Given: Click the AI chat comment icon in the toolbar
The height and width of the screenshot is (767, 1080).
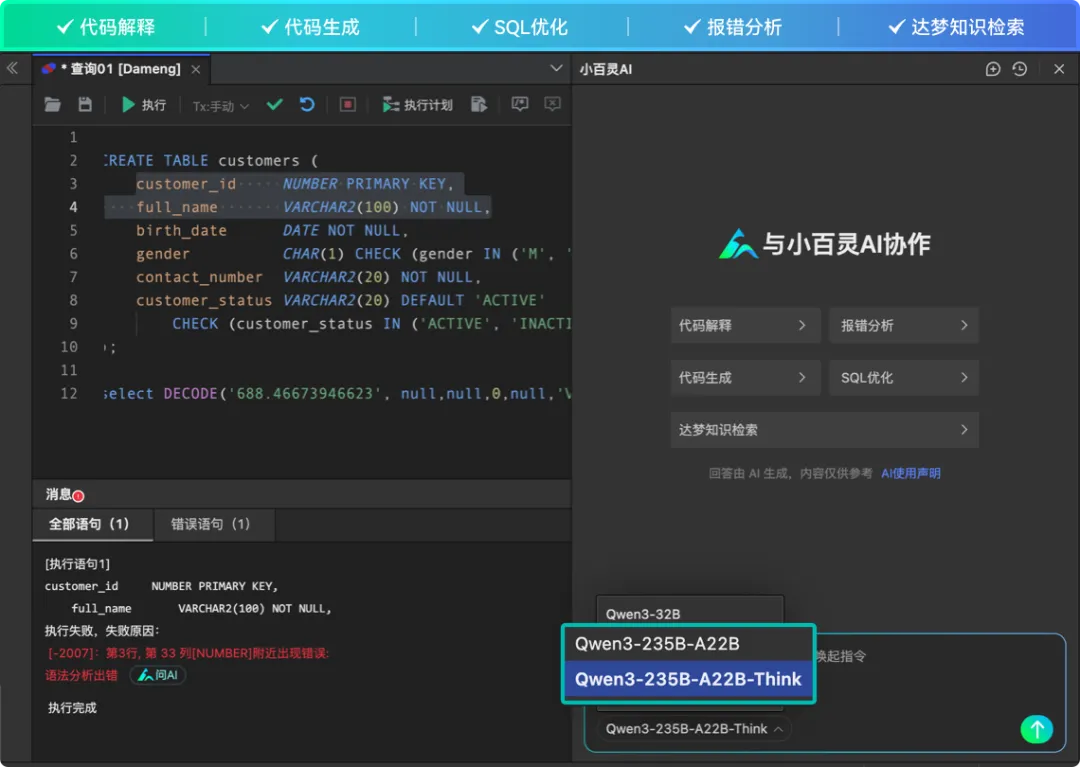Looking at the screenshot, I should 520,104.
